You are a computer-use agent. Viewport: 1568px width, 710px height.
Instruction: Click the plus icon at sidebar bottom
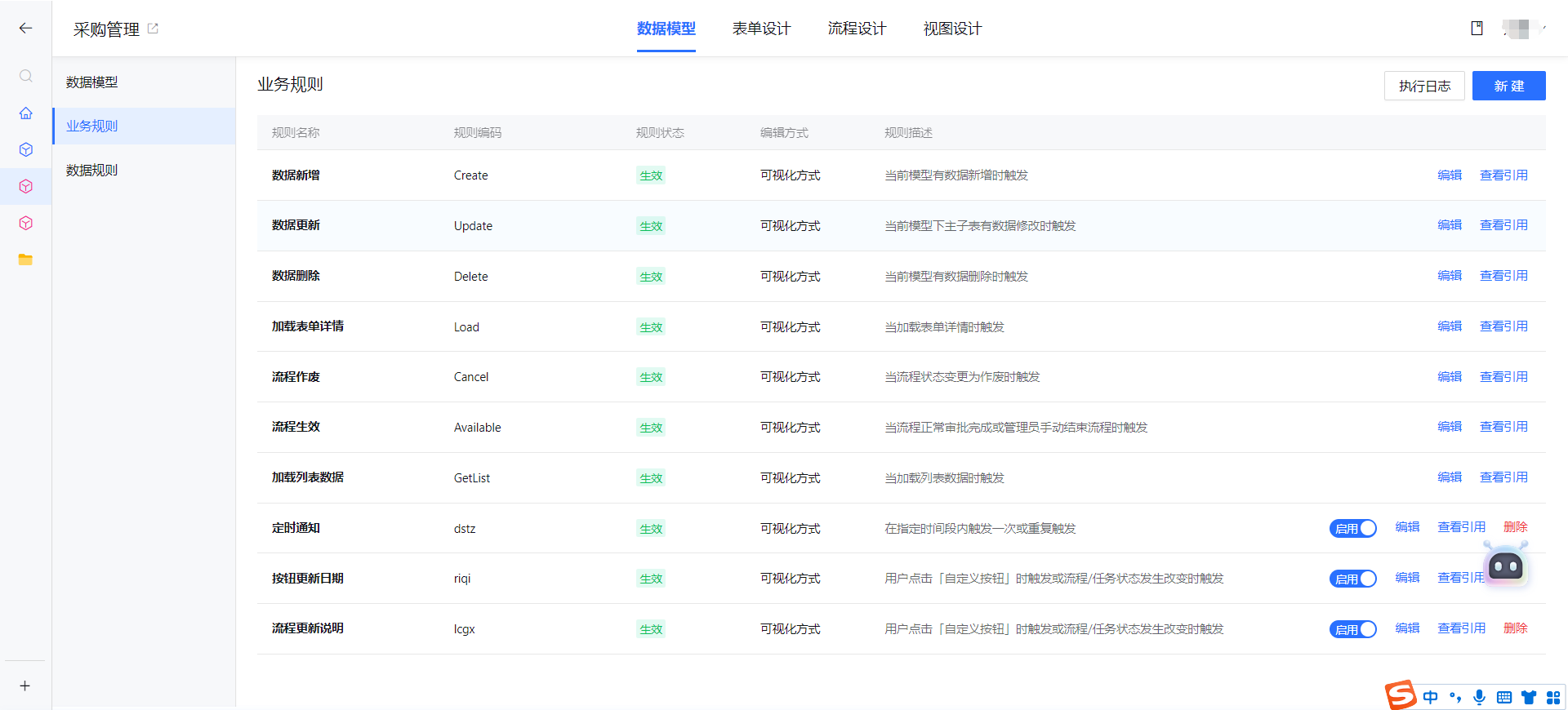pyautogui.click(x=25, y=686)
